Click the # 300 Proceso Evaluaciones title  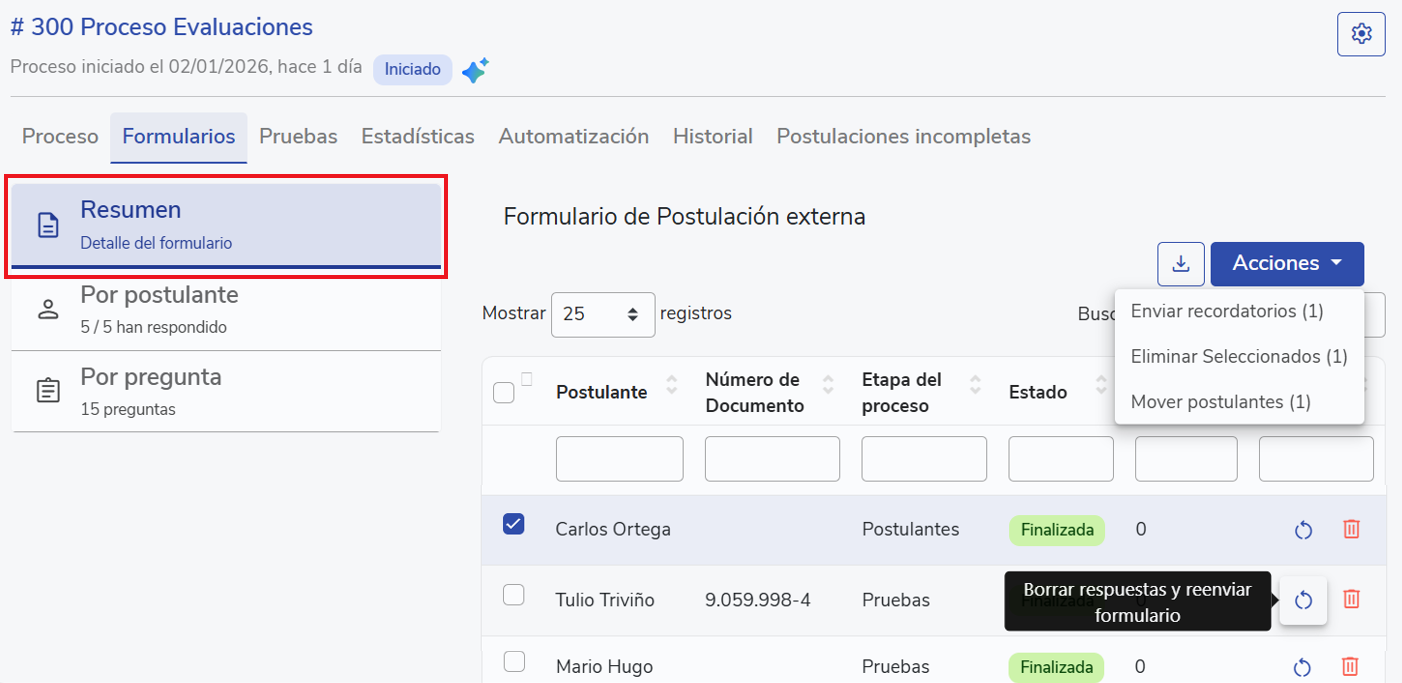tap(162, 27)
